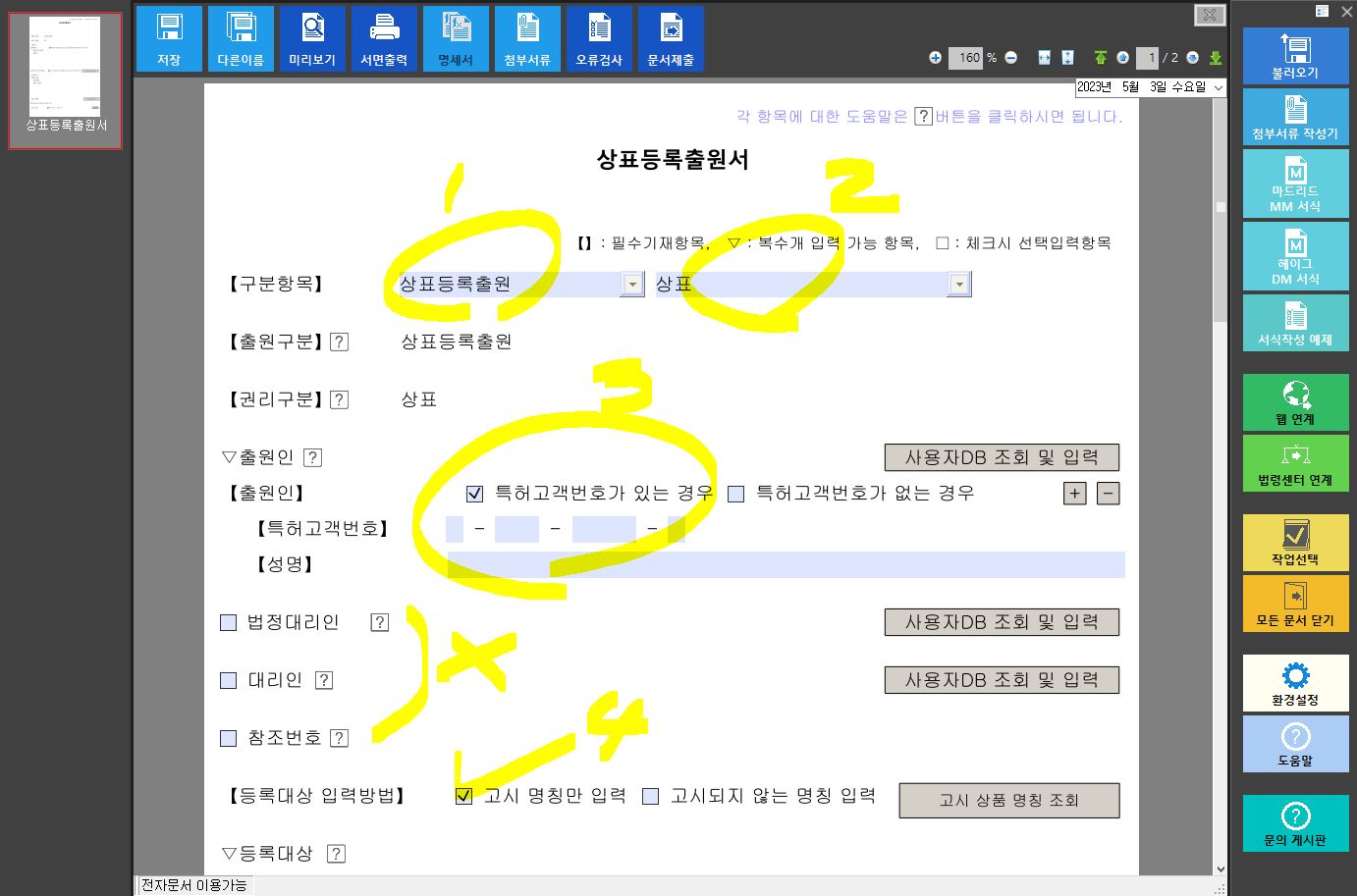Screen dimensions: 1357x896
Task: Open the 상표 type dropdown arrow
Action: coord(959,285)
